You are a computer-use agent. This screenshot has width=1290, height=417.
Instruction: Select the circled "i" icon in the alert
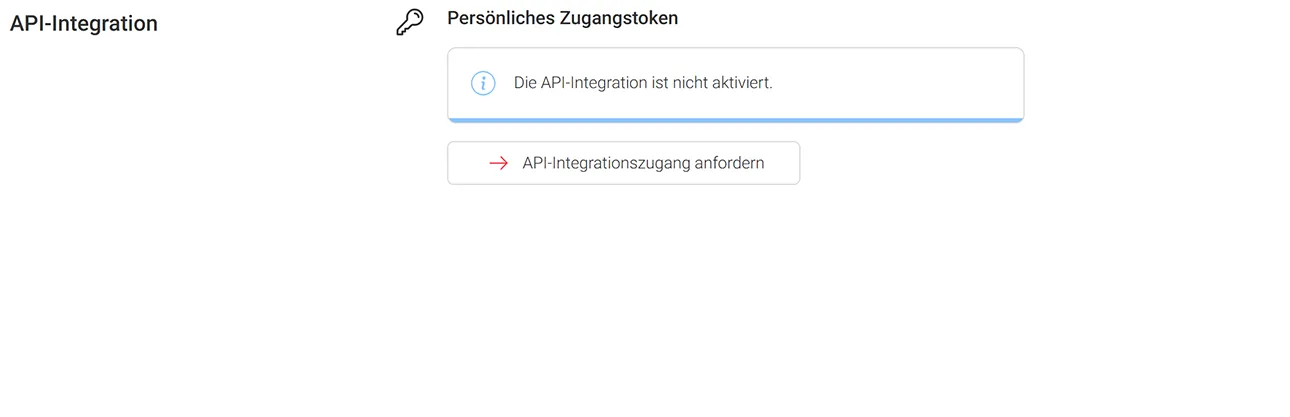483,83
